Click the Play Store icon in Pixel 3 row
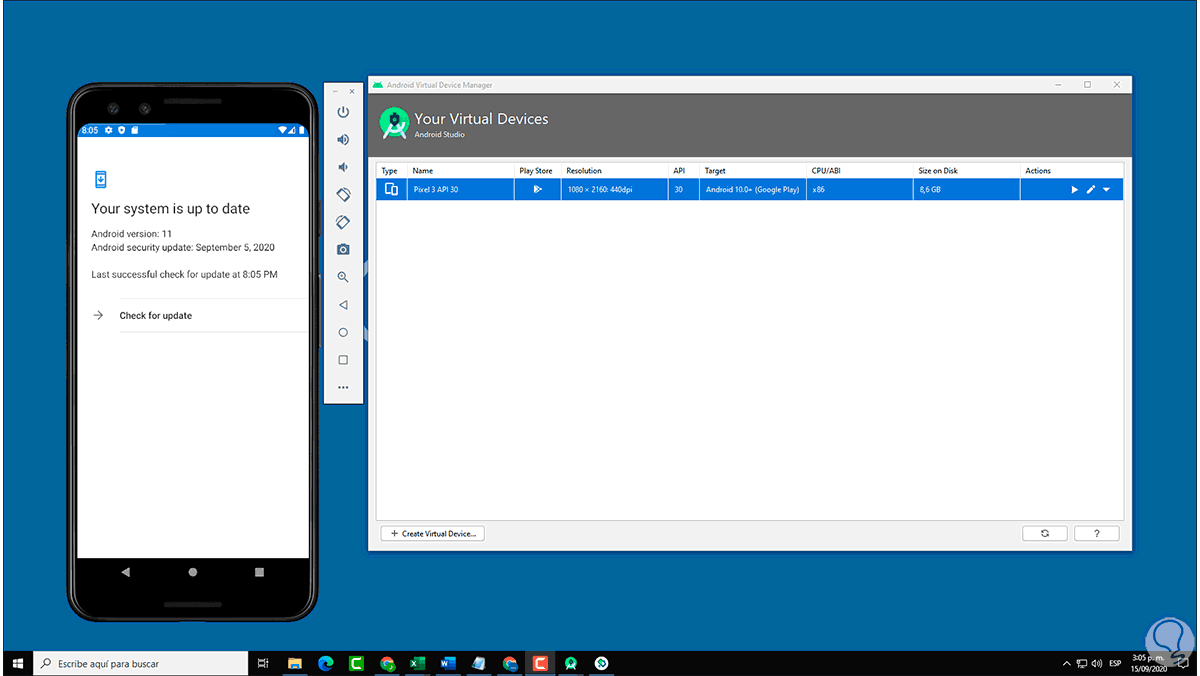 pos(538,189)
